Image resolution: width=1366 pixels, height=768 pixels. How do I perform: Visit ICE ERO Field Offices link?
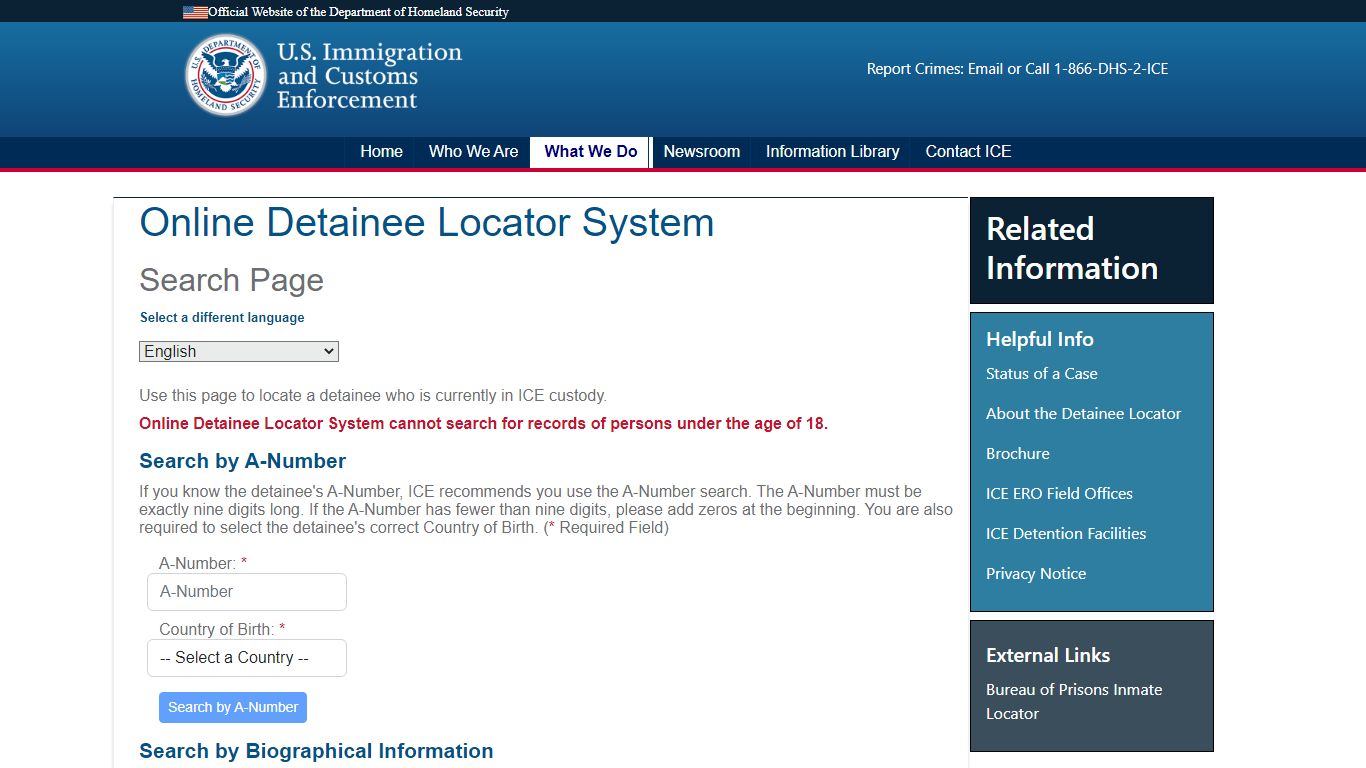[1059, 494]
